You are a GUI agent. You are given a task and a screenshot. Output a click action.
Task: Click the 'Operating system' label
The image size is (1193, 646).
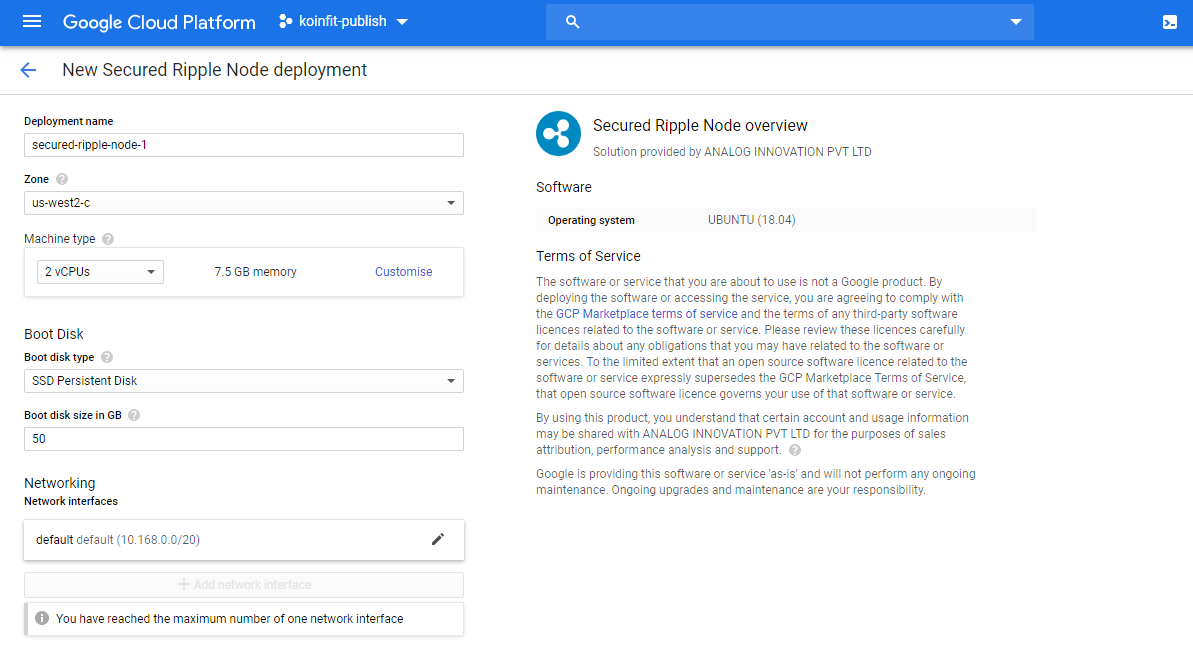(x=591, y=220)
